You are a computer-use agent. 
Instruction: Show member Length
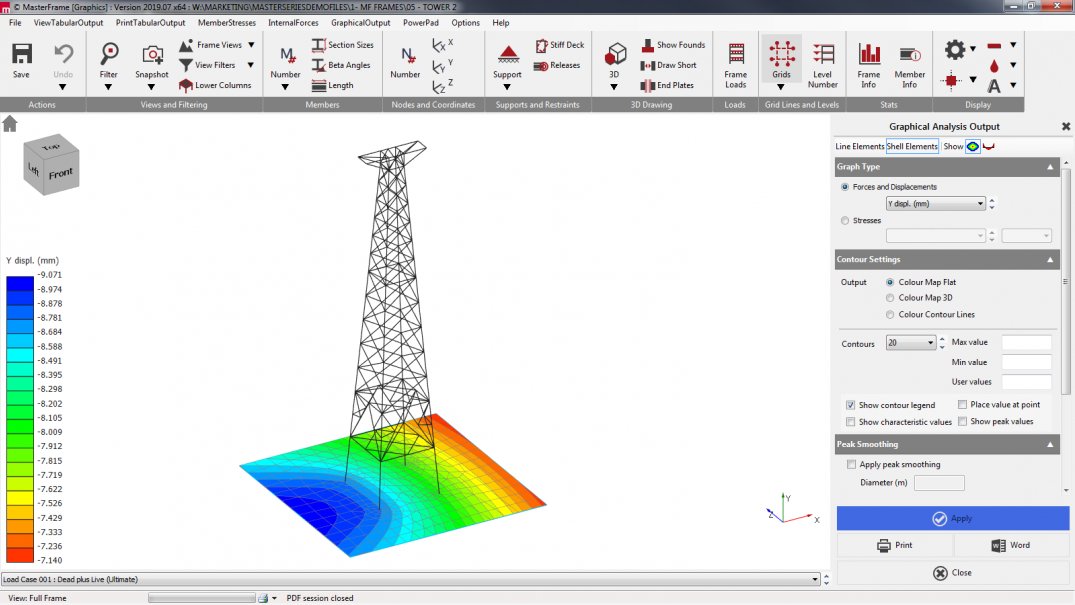(333, 86)
